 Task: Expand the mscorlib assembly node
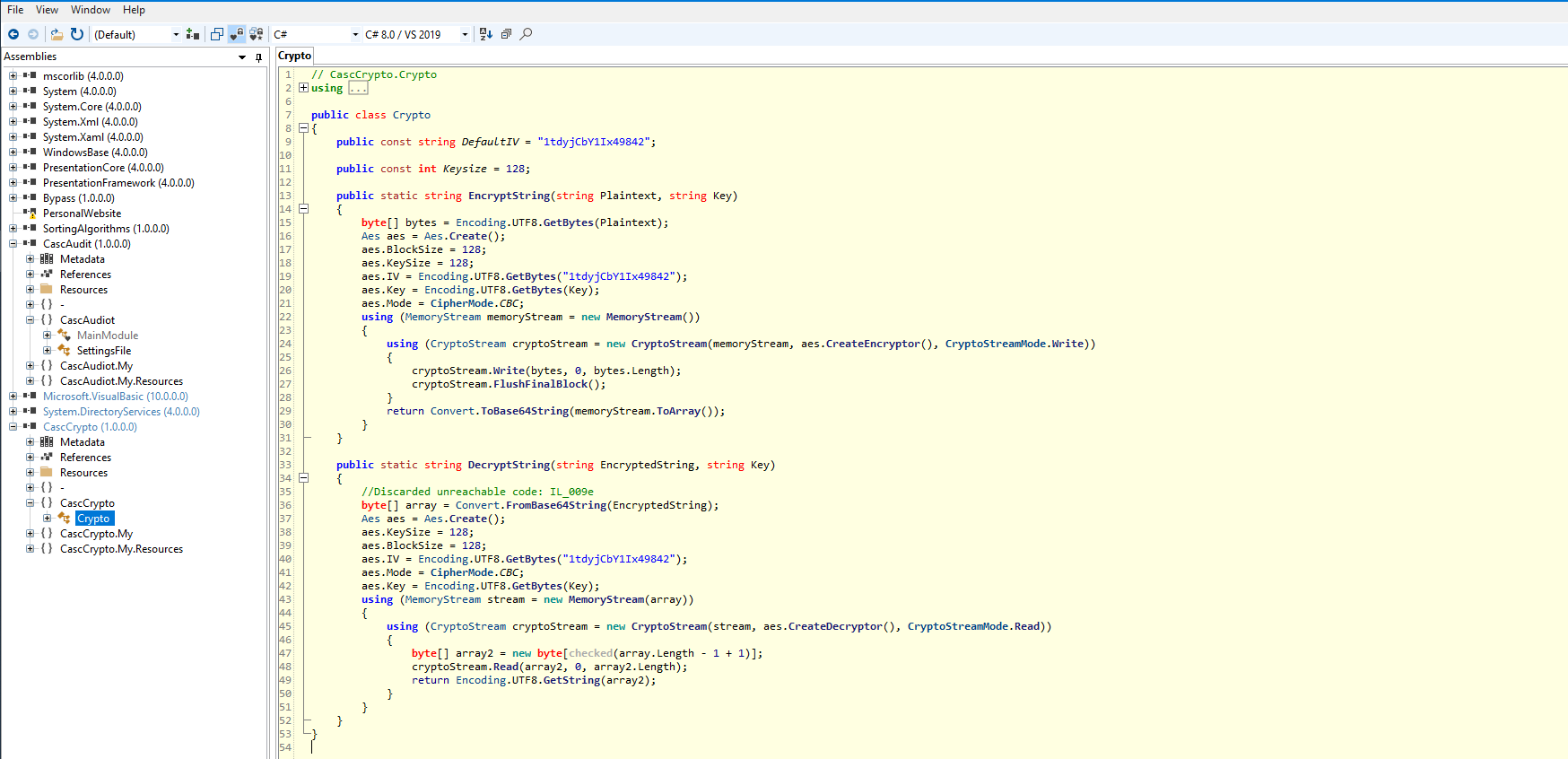tap(13, 76)
